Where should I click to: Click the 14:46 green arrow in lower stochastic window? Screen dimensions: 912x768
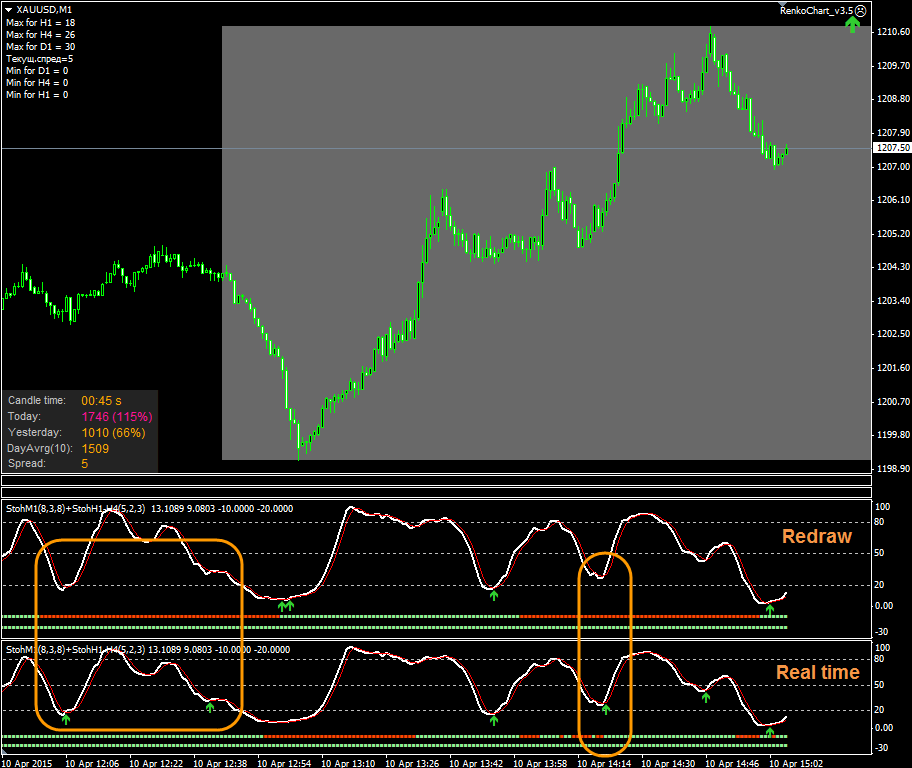(770, 732)
